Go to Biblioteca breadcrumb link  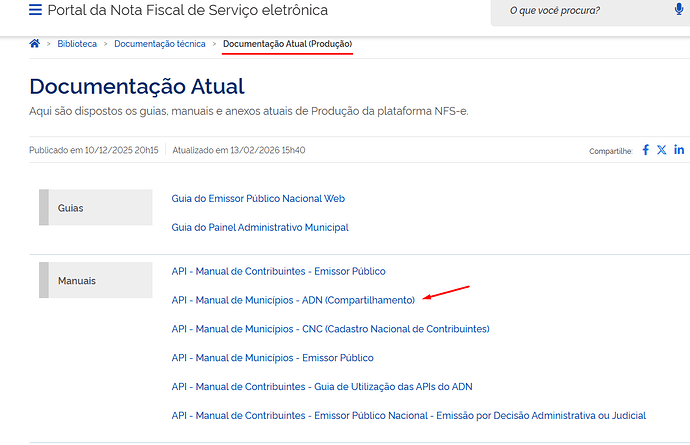(76, 44)
